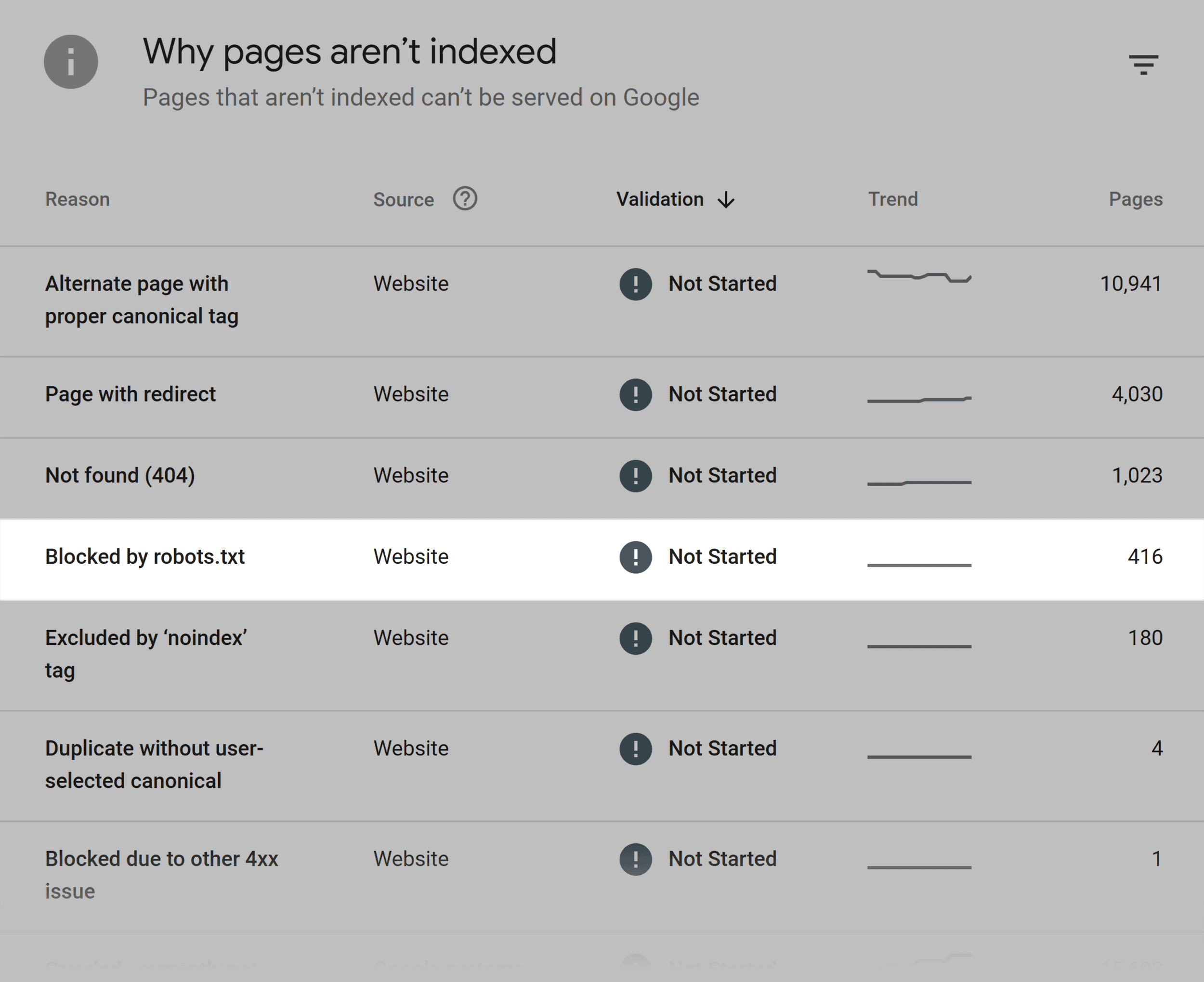Click the trend sparkline for Alternate page row

(x=919, y=276)
